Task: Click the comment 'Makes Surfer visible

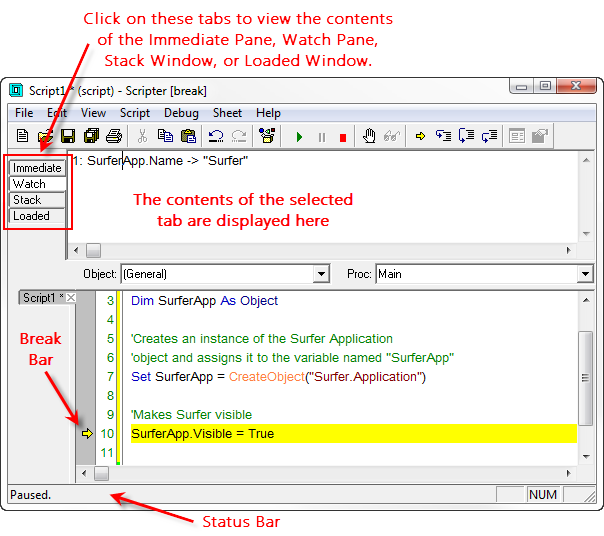Action: coord(191,415)
